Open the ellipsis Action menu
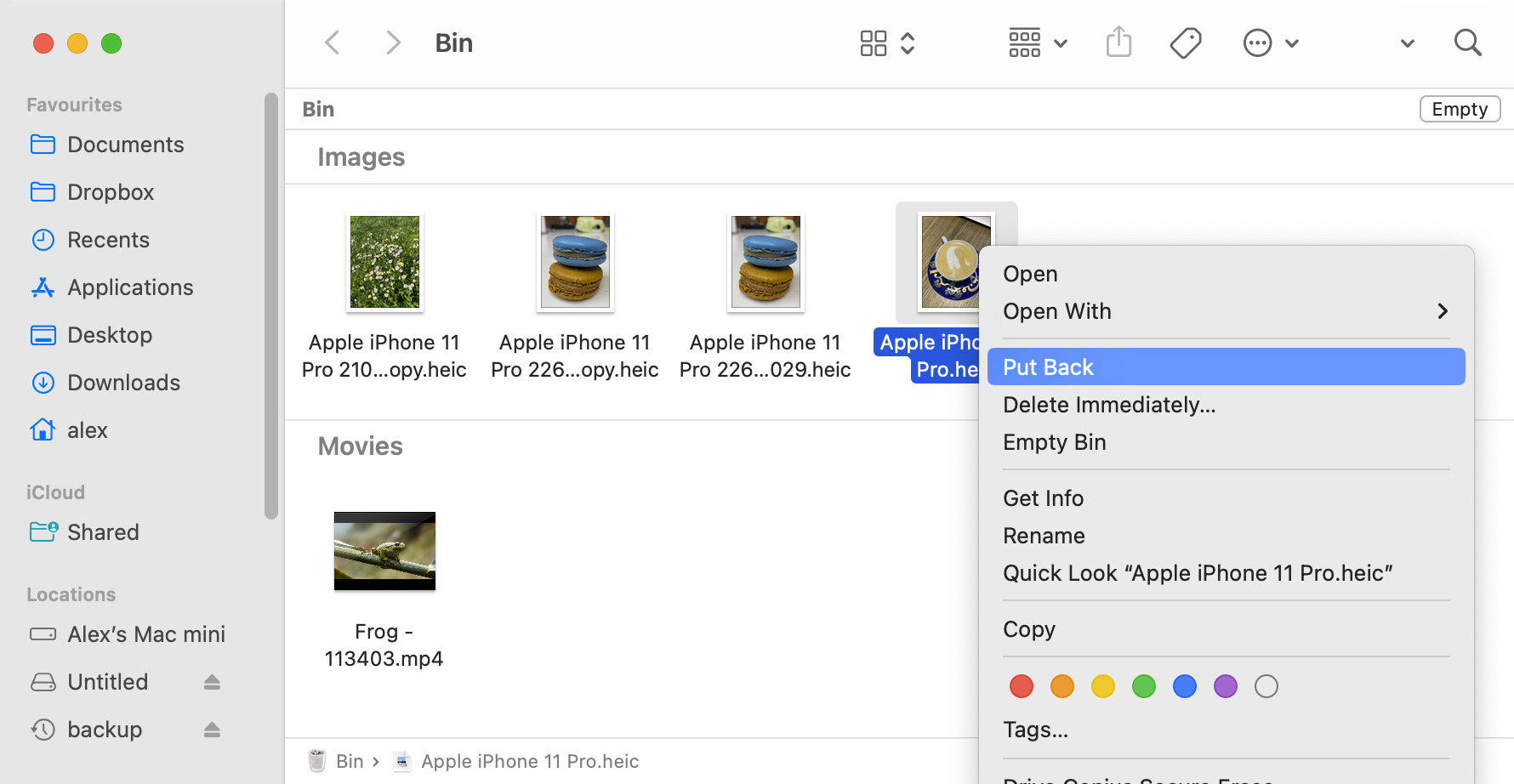Screen dimensions: 1514x784 click(x=1271, y=43)
